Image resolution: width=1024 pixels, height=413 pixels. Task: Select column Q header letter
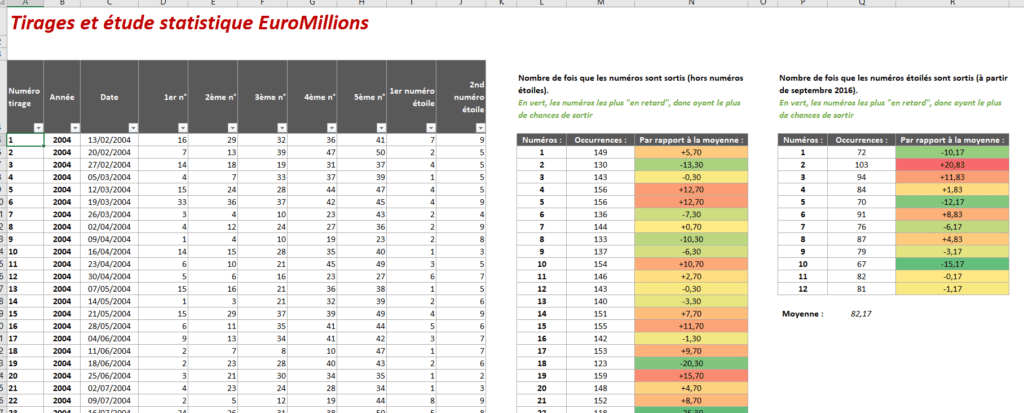[861, 3]
